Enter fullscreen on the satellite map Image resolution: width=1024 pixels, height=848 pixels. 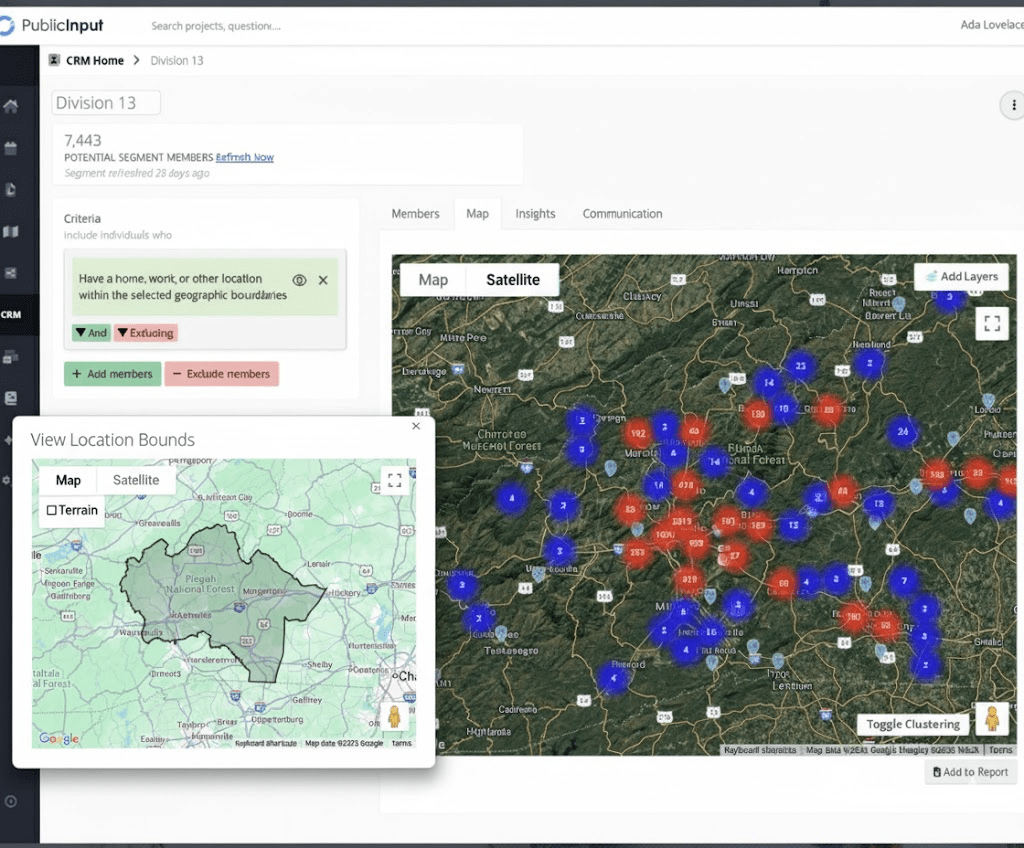coord(991,323)
